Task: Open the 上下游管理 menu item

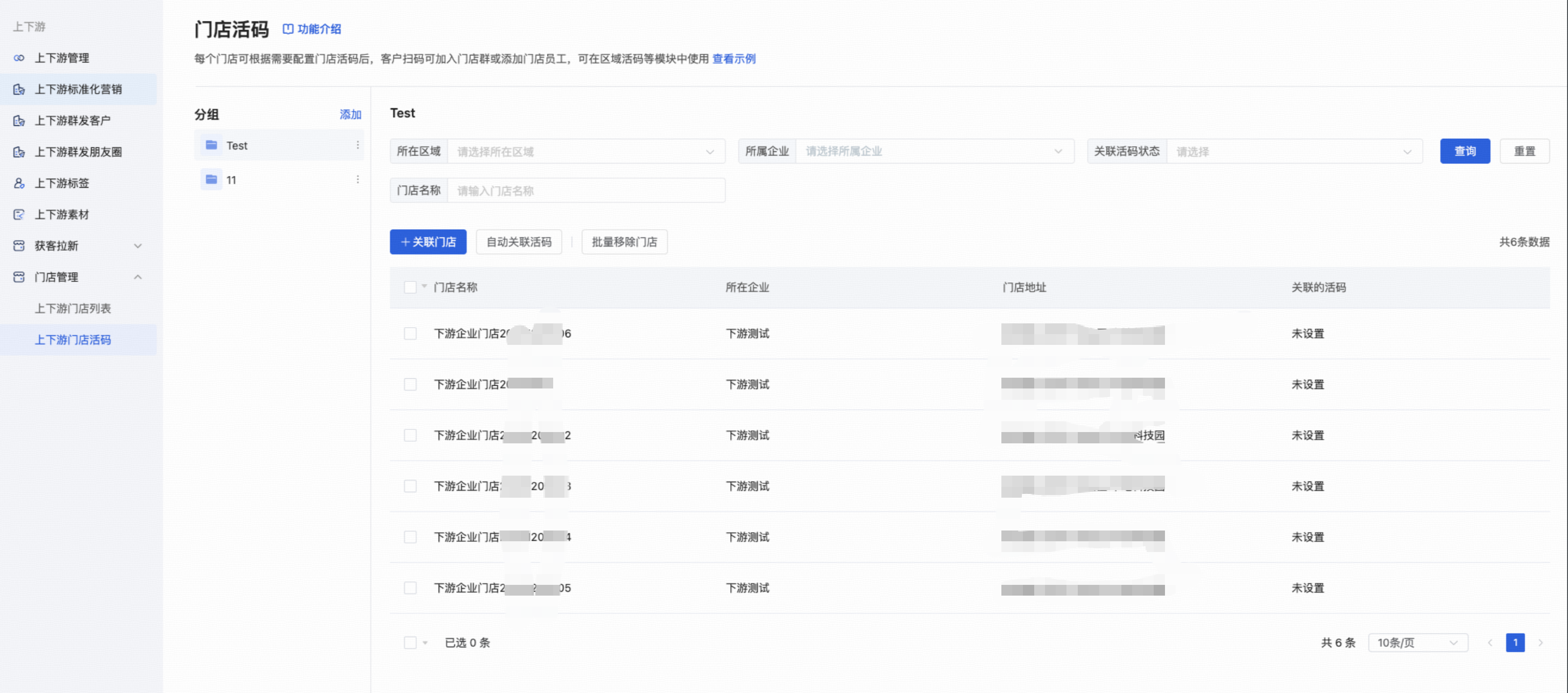Action: point(61,58)
